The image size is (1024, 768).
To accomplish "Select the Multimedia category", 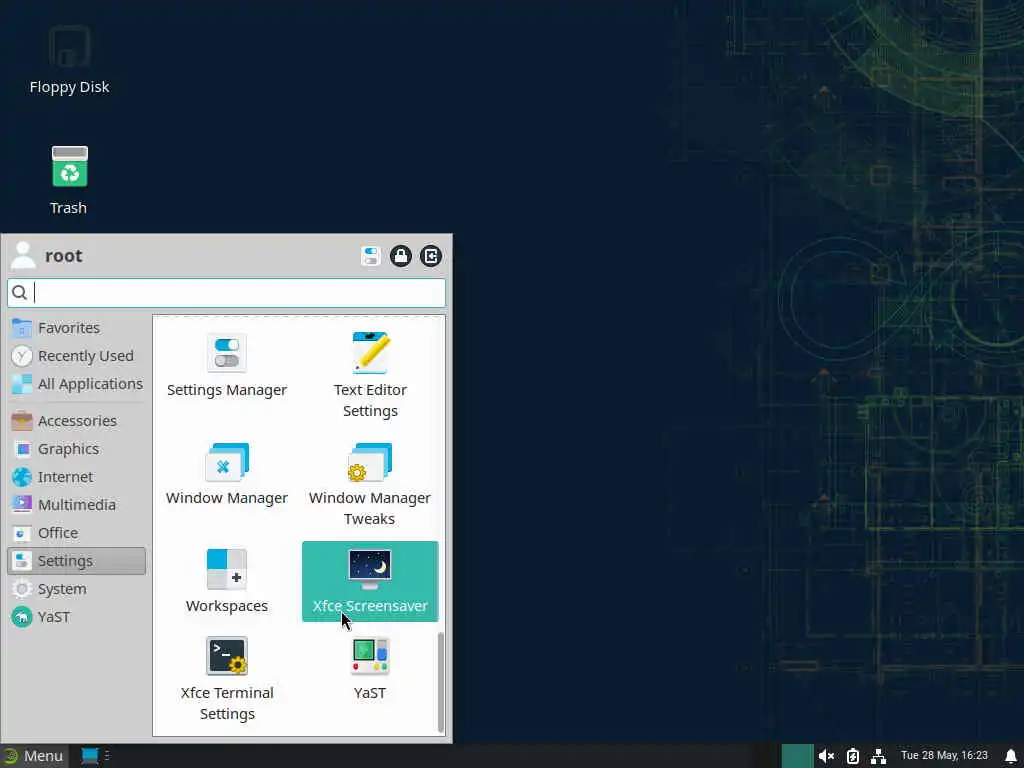I will pyautogui.click(x=76, y=505).
